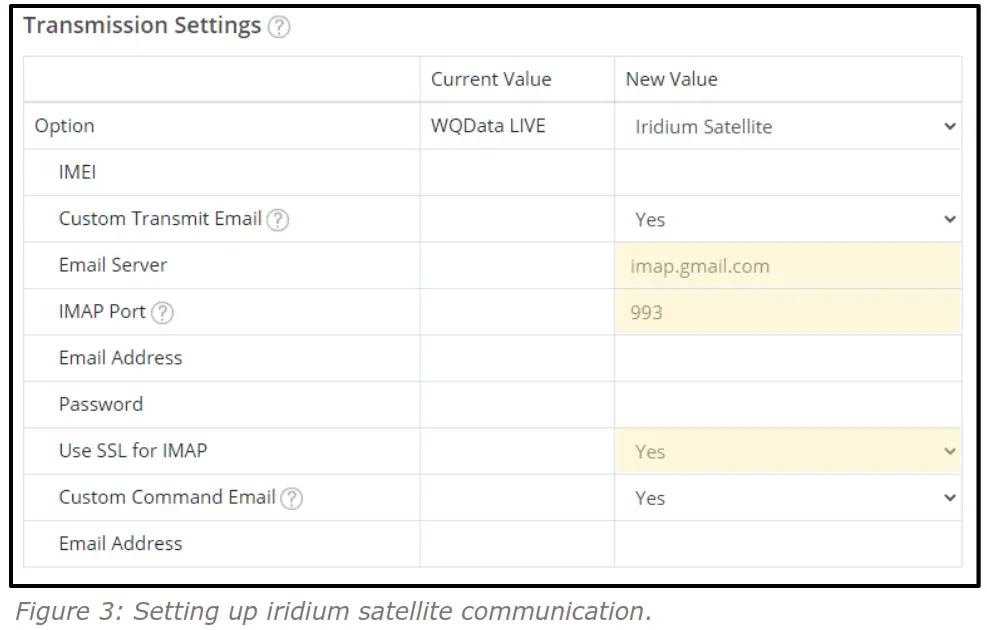Click help icon next to IMAP Port

(162, 313)
